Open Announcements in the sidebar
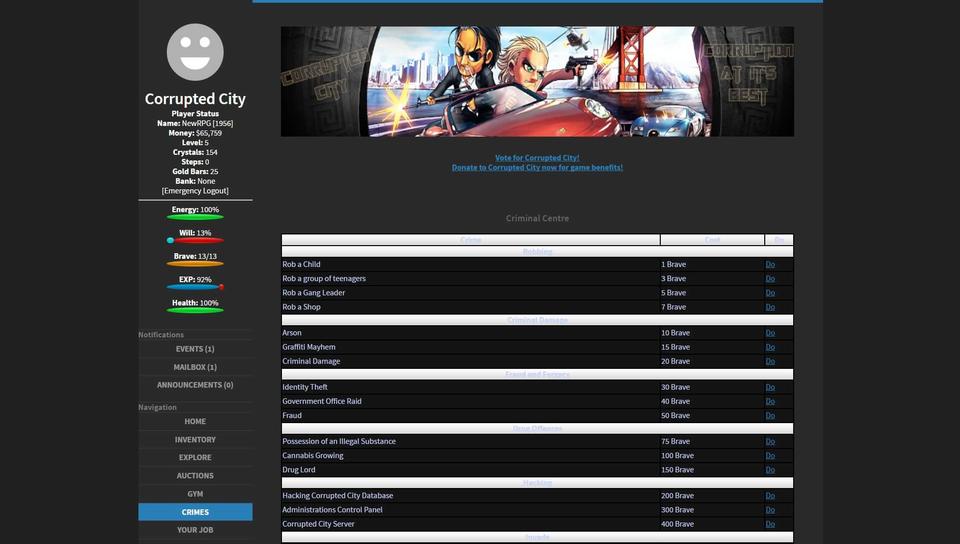Image resolution: width=960 pixels, height=544 pixels. pyautogui.click(x=195, y=385)
